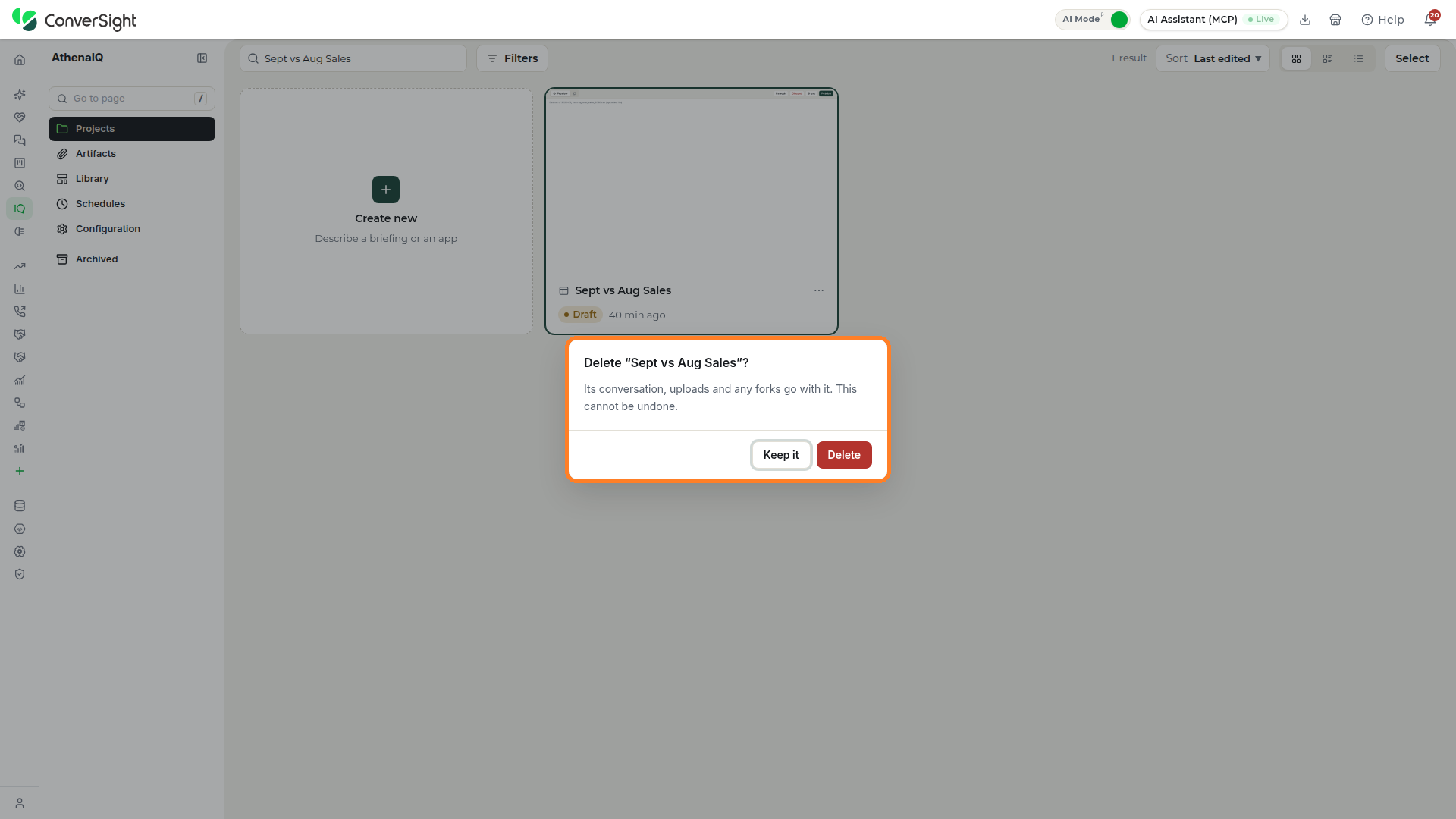Open the Filters button

(x=512, y=58)
